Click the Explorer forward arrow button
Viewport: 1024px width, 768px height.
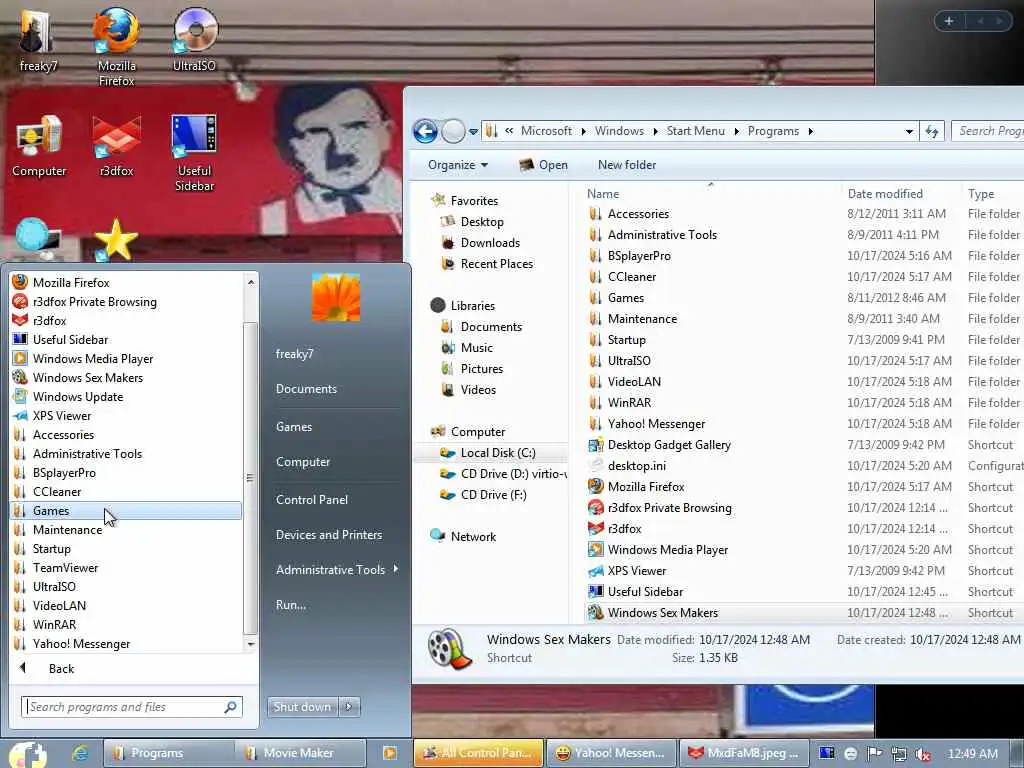point(453,131)
